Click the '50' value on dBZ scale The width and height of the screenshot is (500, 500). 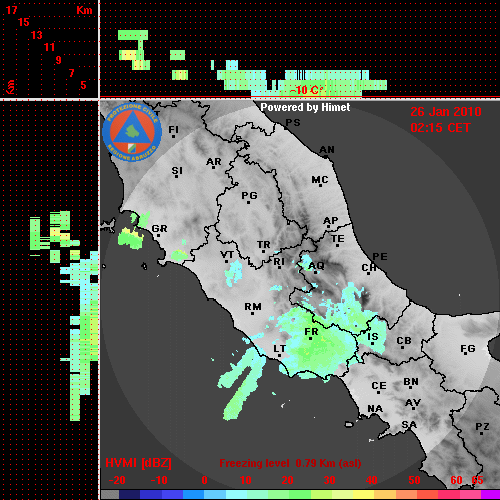pyautogui.click(x=414, y=480)
